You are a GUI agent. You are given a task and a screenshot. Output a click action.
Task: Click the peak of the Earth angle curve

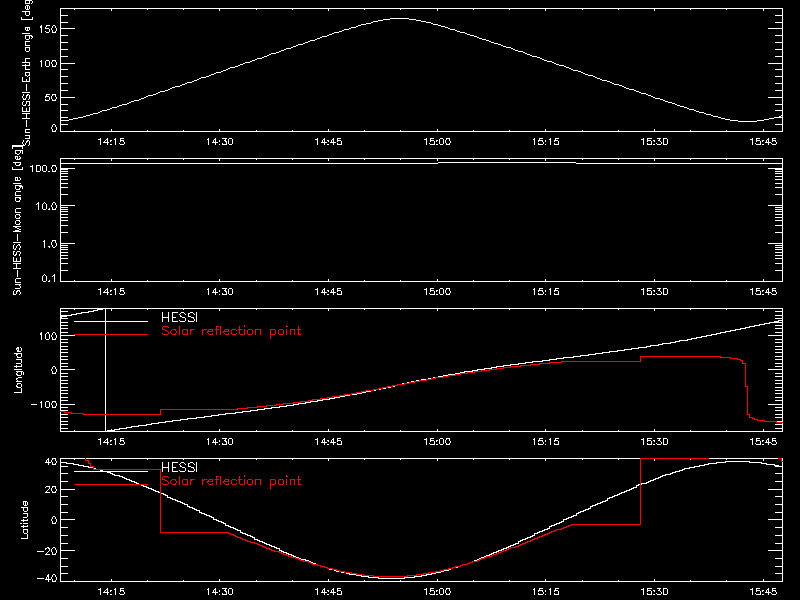(x=400, y=18)
